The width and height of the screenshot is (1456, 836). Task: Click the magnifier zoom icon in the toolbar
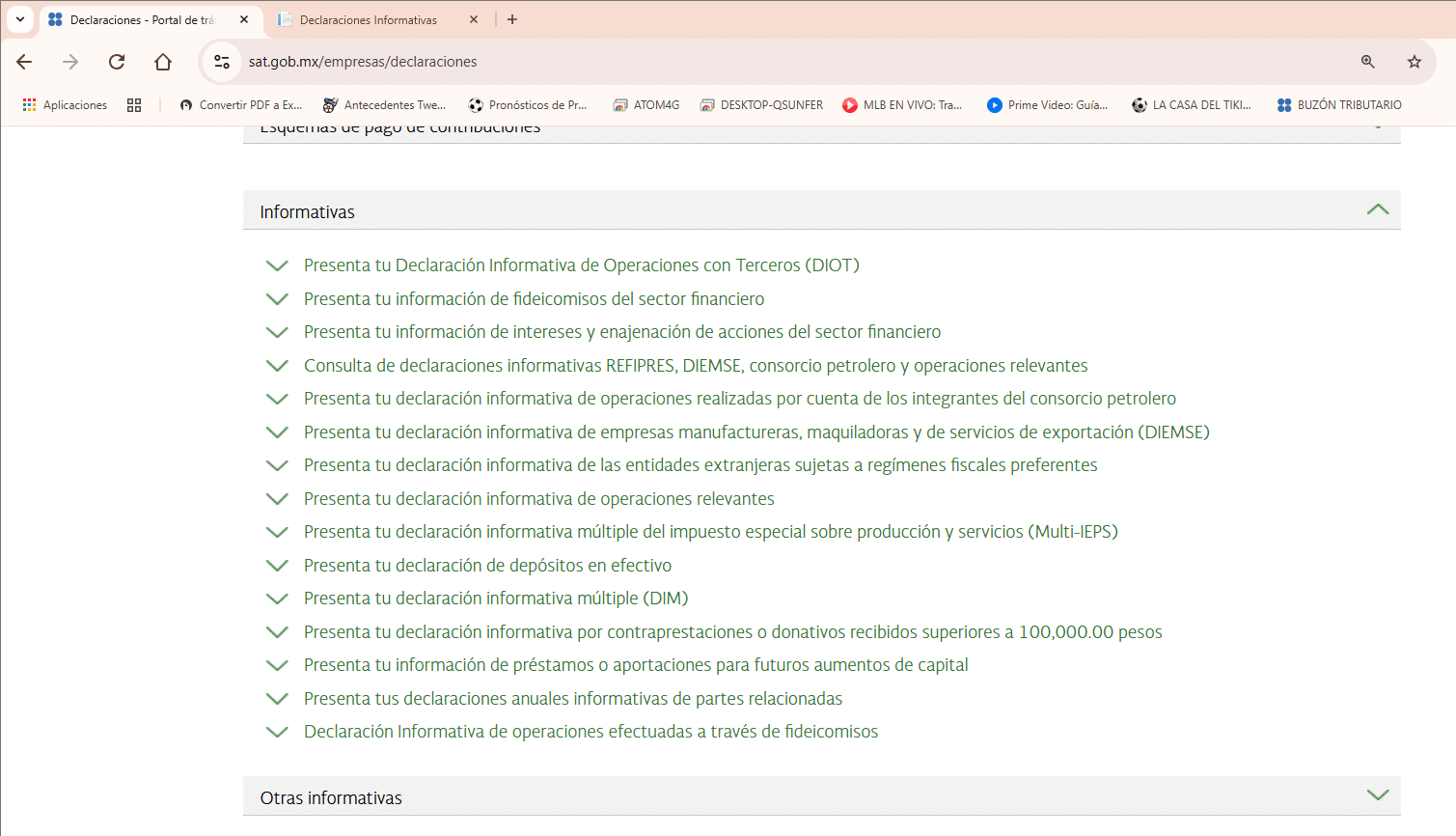pyautogui.click(x=1367, y=61)
